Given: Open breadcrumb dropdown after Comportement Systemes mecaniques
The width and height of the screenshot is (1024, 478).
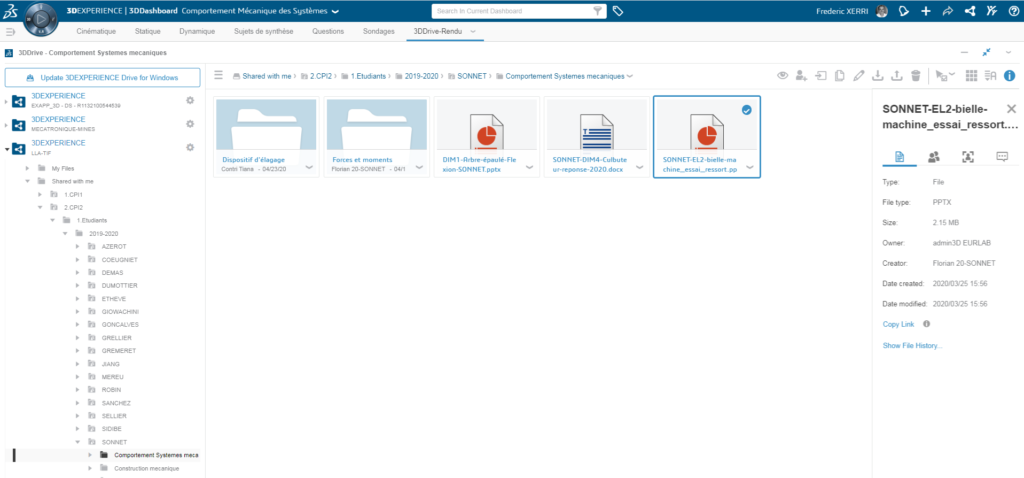Looking at the screenshot, I should click(630, 76).
